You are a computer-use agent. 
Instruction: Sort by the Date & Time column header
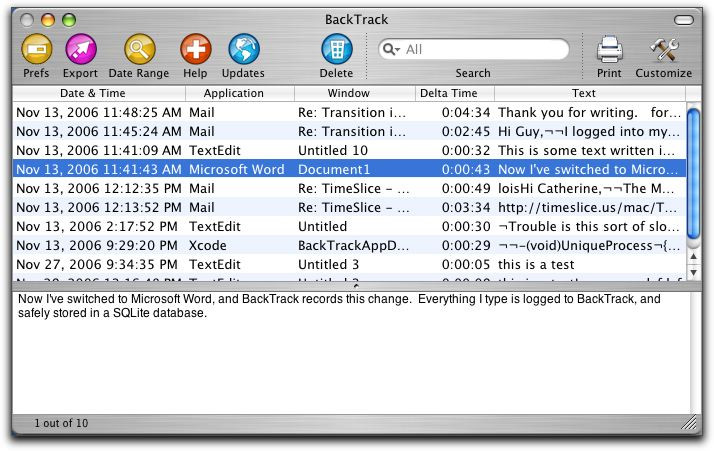(99, 93)
